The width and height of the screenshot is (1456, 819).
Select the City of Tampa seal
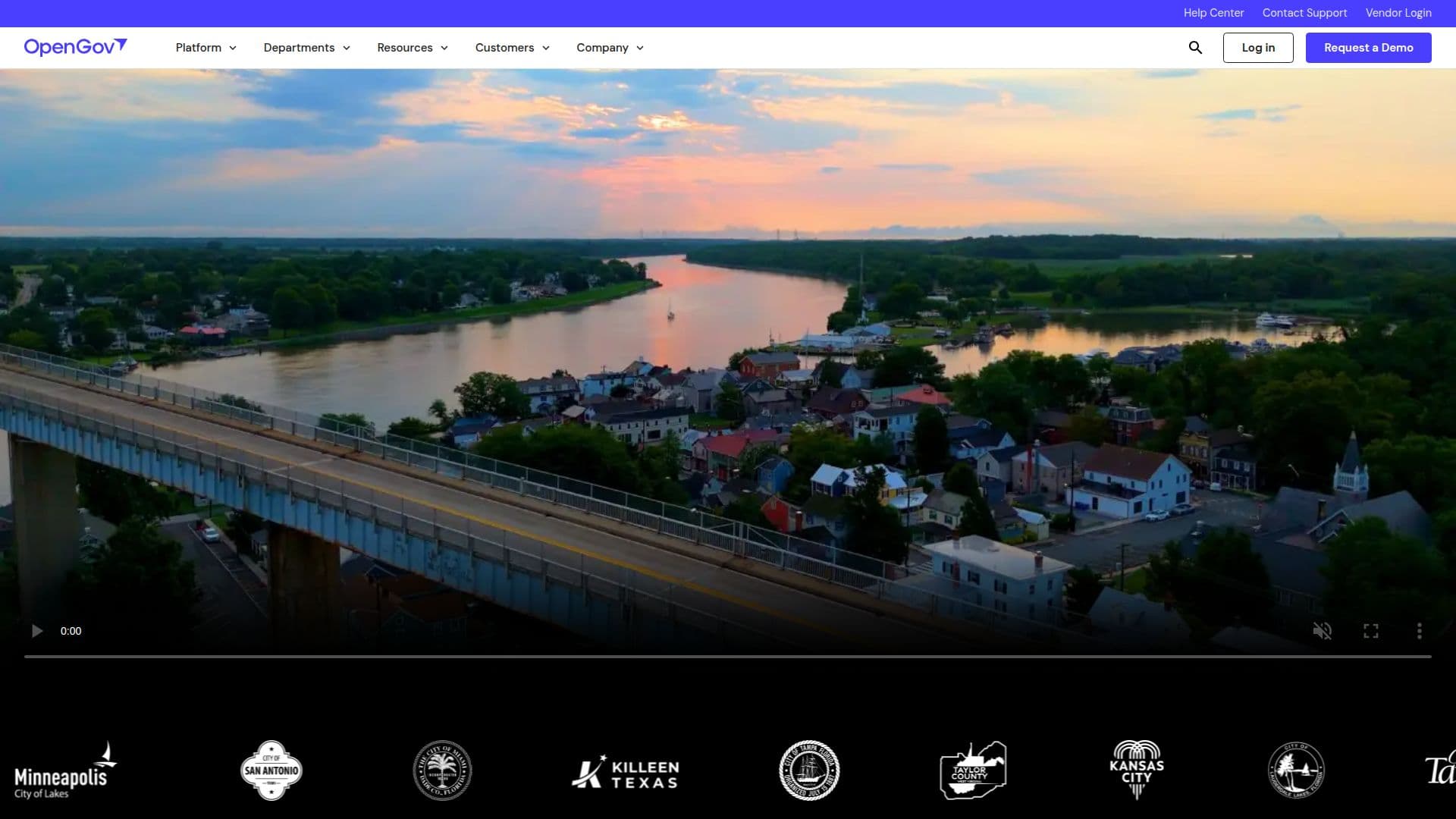coord(809,770)
